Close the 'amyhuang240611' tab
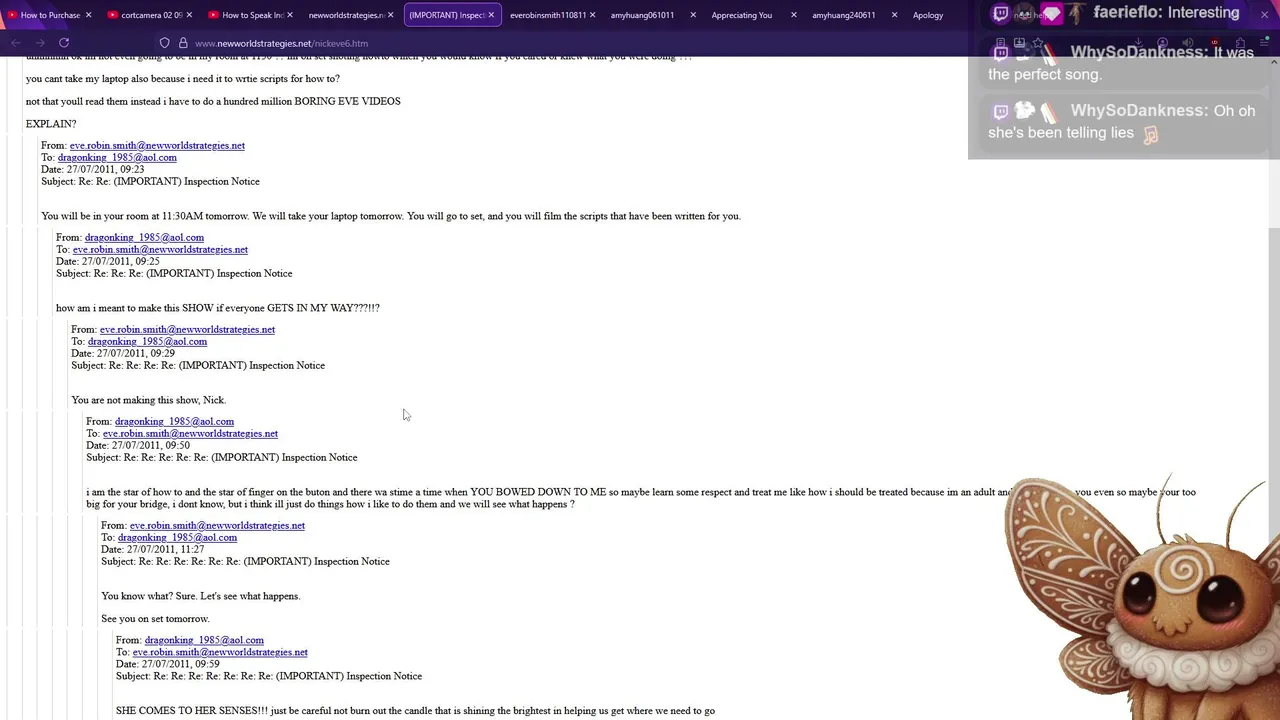1280x720 pixels. coord(894,15)
